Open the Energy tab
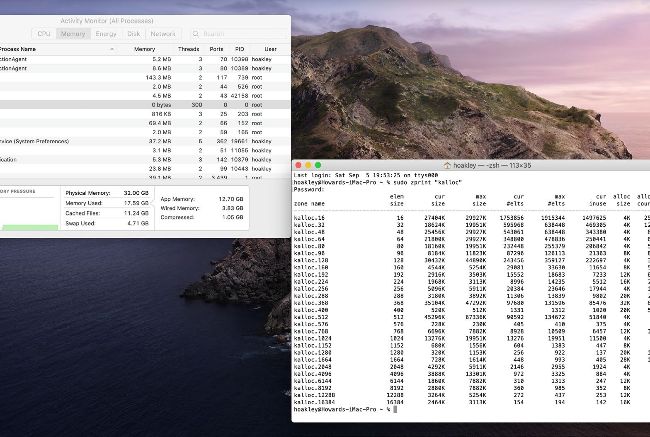 click(x=105, y=33)
